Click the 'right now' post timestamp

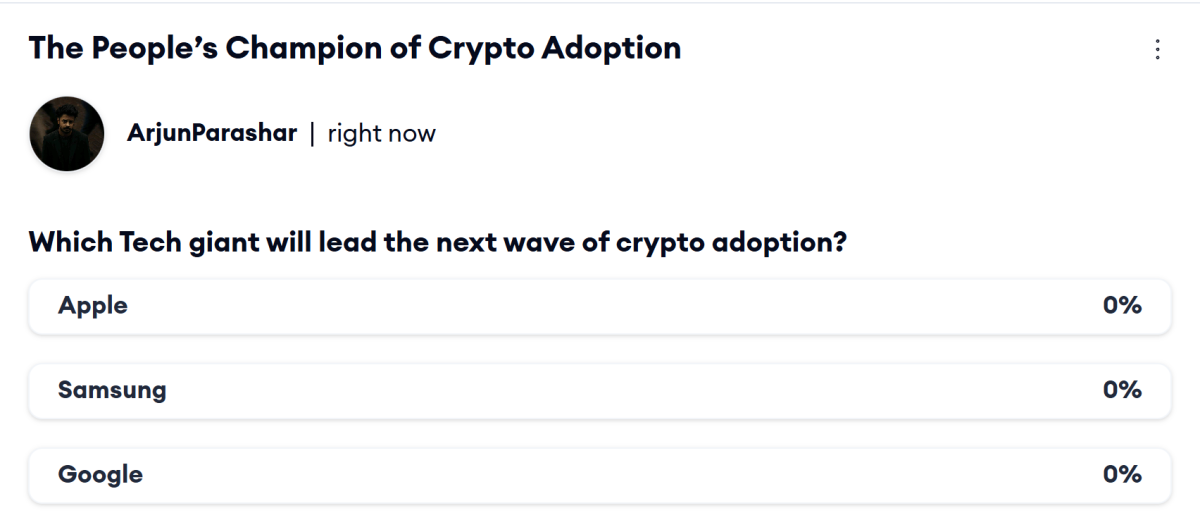[x=382, y=134]
